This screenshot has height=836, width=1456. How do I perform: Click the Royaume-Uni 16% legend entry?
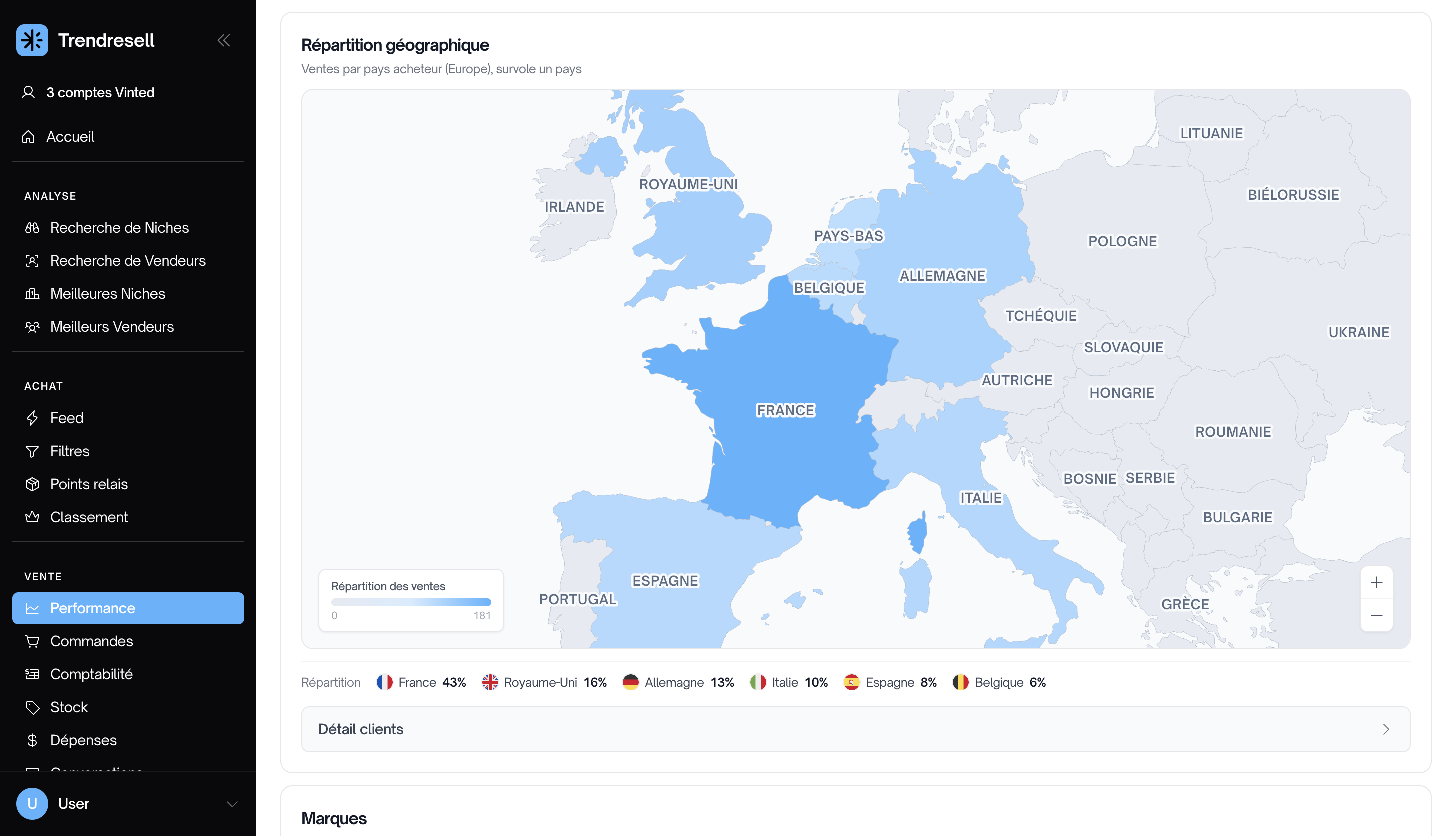click(544, 682)
